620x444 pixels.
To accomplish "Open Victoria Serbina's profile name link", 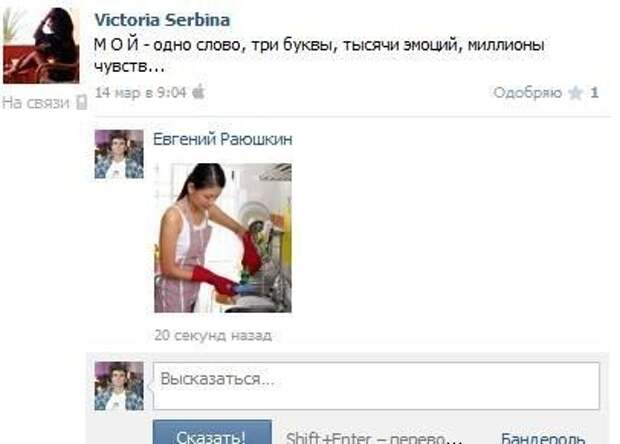I will click(162, 20).
